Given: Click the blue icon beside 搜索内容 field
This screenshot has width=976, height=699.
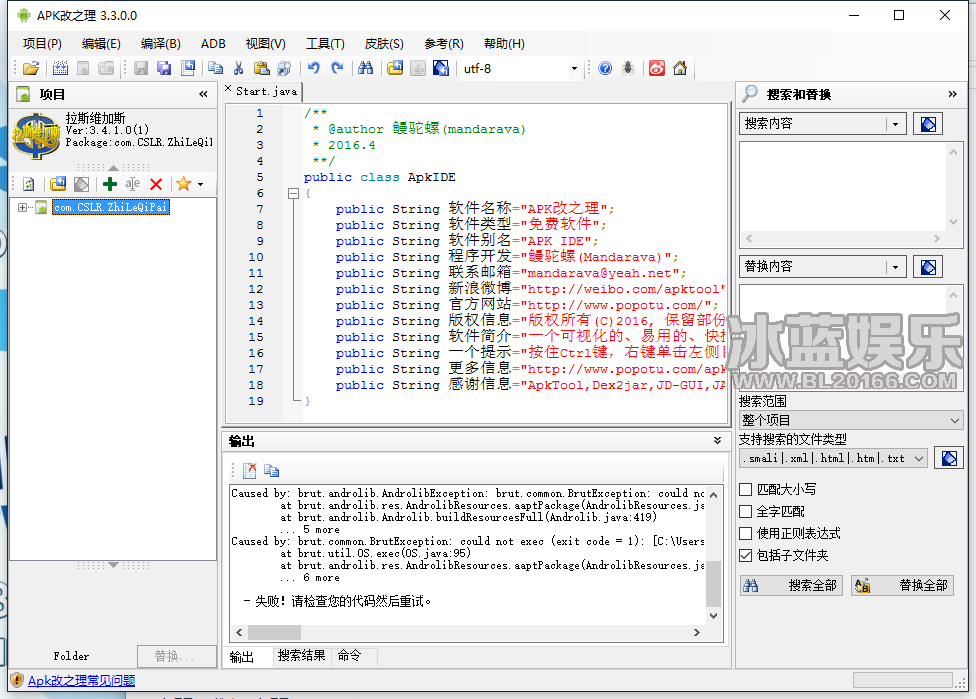Looking at the screenshot, I should point(928,124).
